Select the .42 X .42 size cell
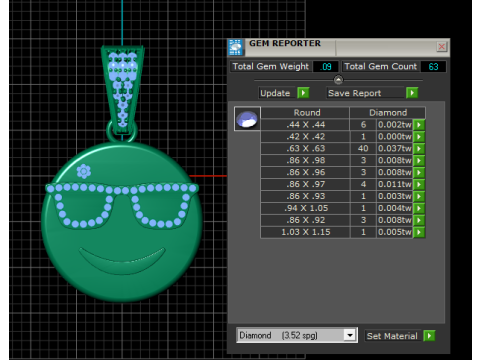Viewport: 480px width, 360px height. [x=305, y=137]
